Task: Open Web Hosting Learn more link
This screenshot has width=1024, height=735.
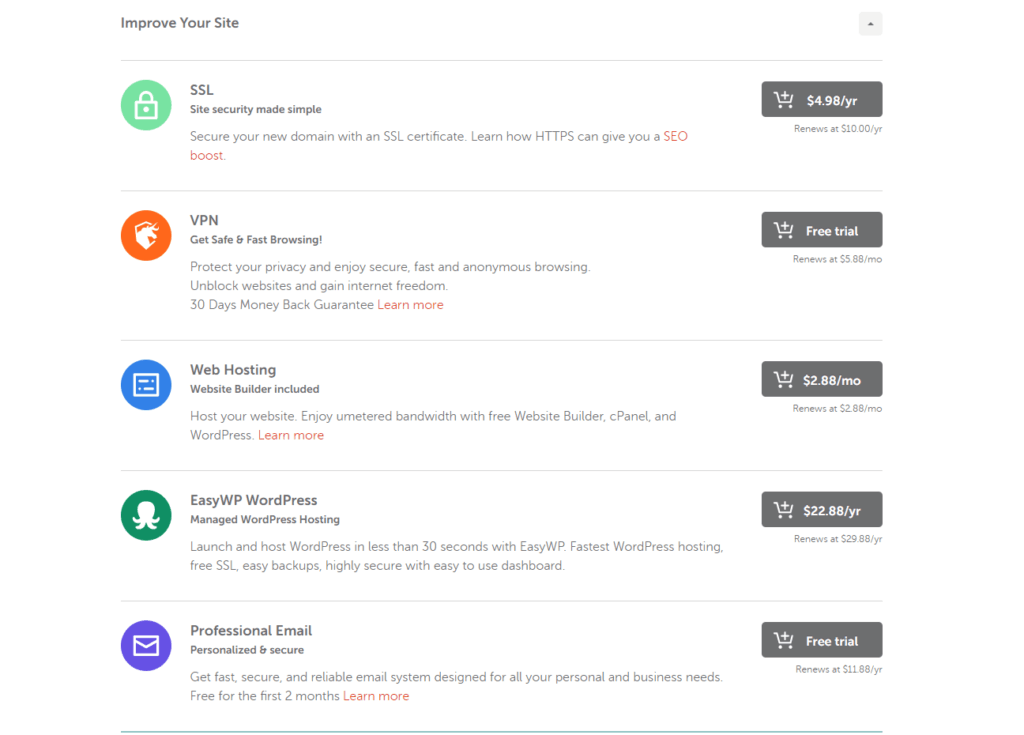Action: [291, 435]
